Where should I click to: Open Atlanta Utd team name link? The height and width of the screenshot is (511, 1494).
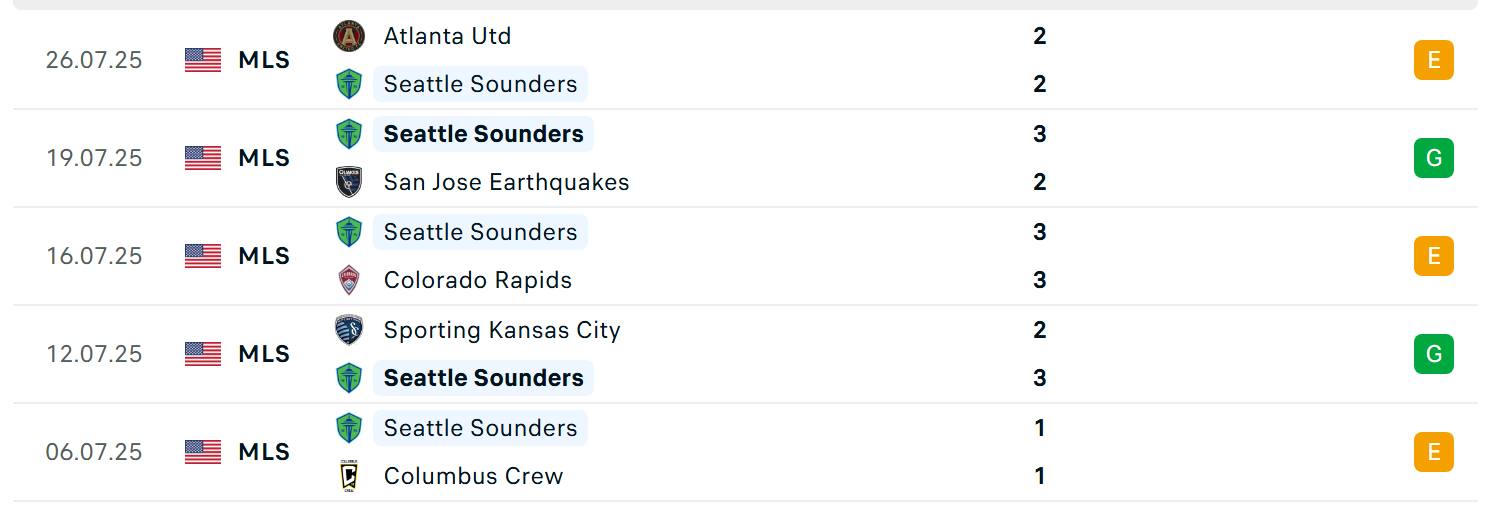click(447, 36)
